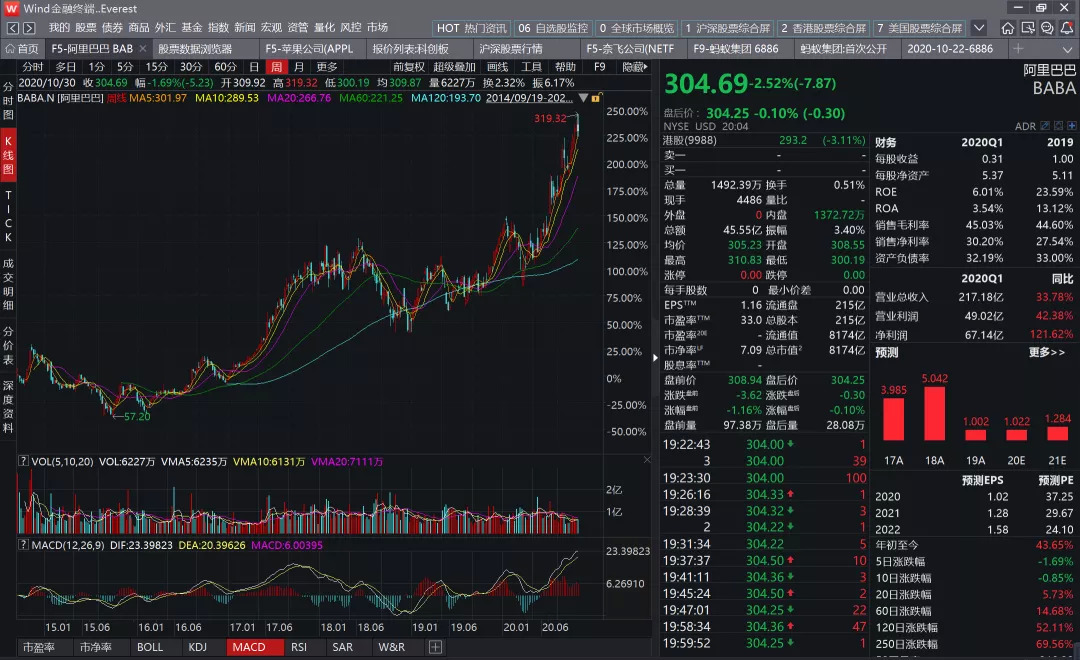Open the K线图 sidebar view
This screenshot has width=1080, height=660.
click(x=8, y=155)
